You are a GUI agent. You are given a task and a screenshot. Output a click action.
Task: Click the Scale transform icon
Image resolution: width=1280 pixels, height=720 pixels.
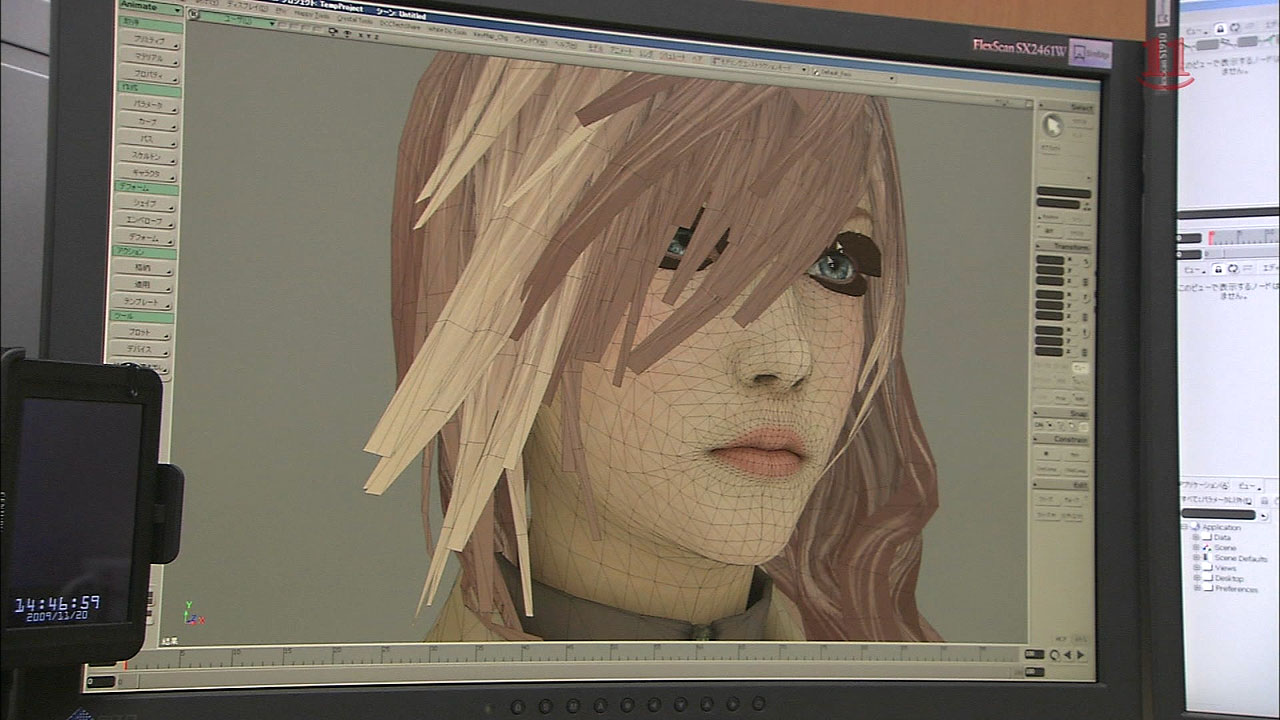click(1087, 263)
